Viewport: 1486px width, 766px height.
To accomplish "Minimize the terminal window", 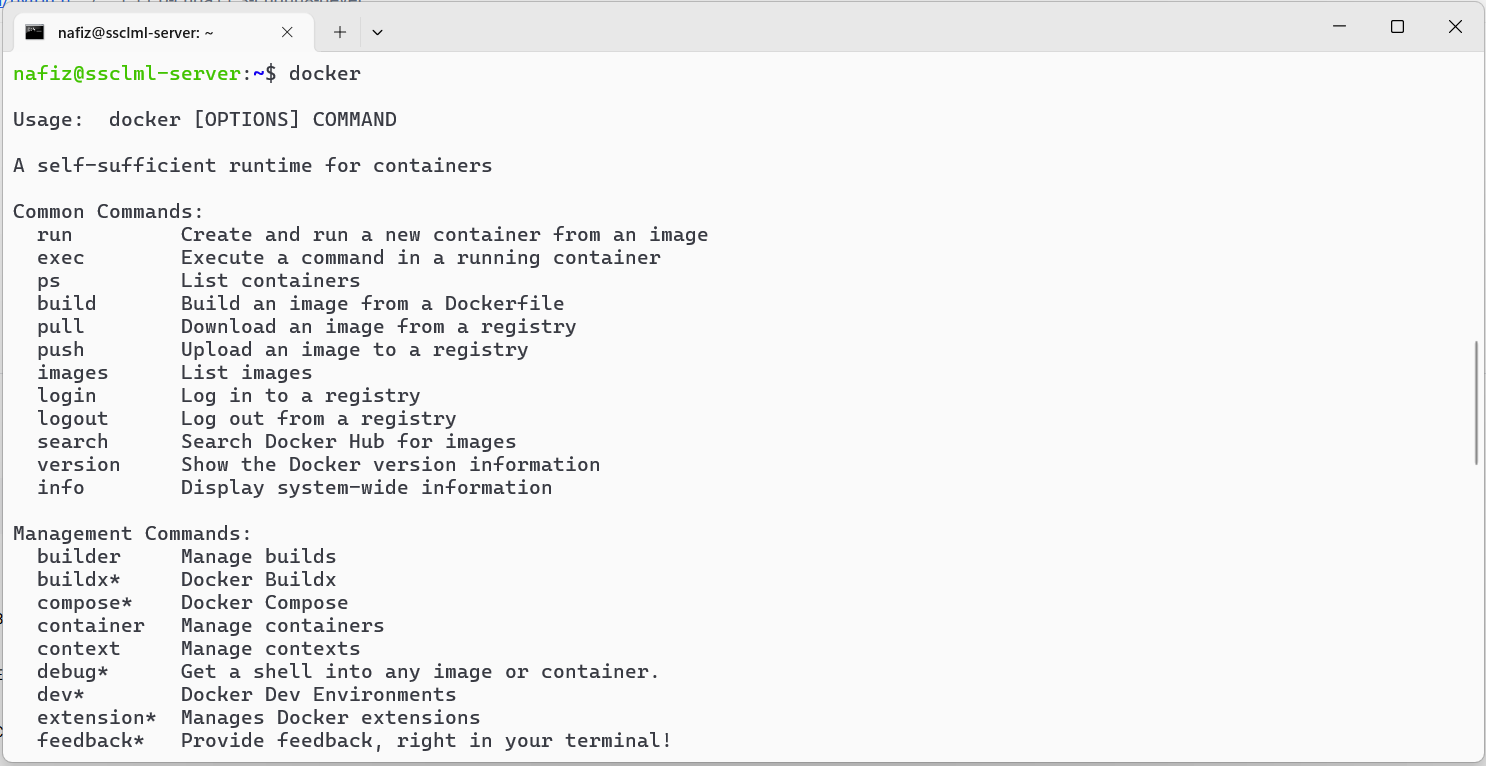I will (x=1340, y=27).
